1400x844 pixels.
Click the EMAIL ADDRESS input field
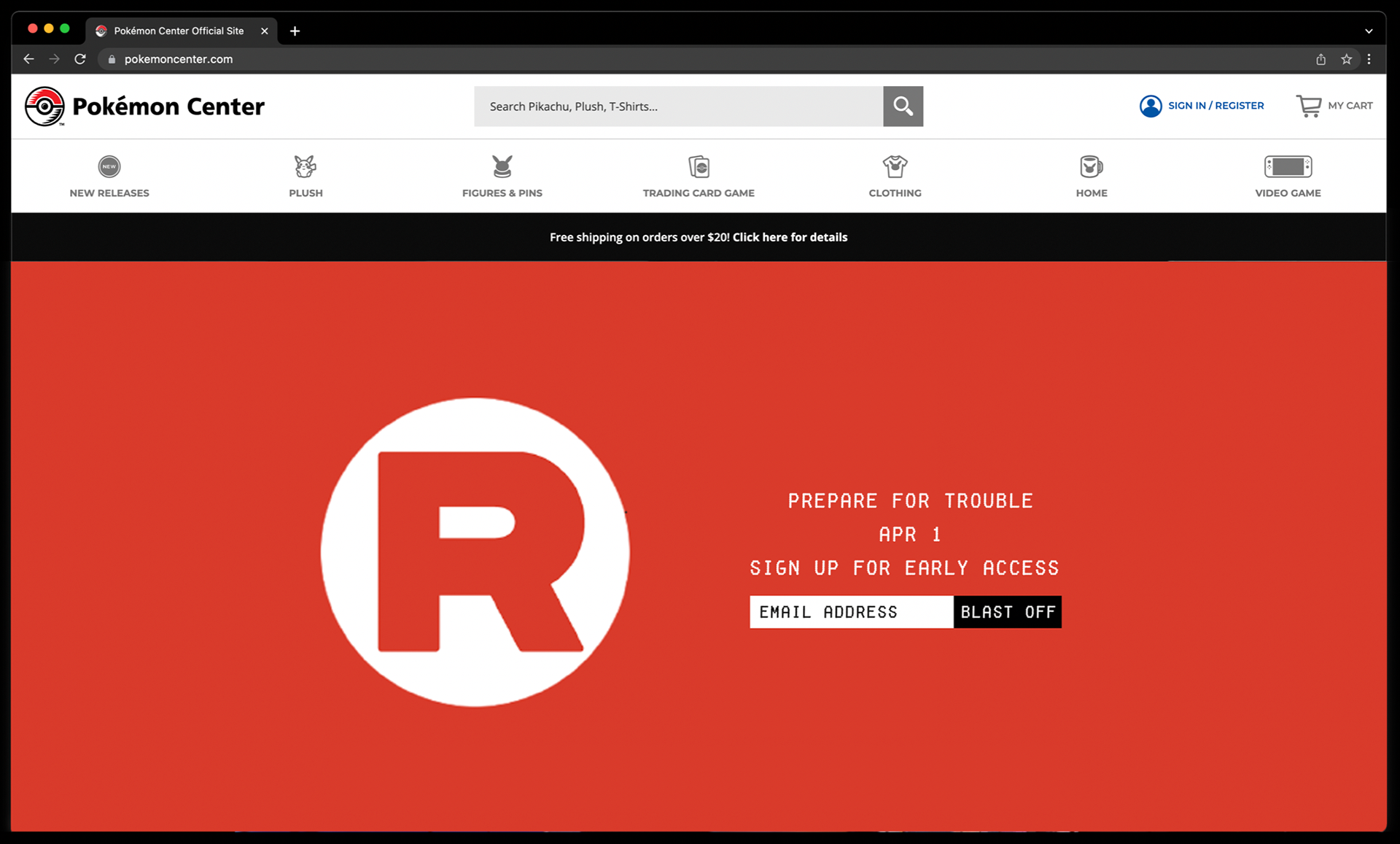(x=852, y=612)
